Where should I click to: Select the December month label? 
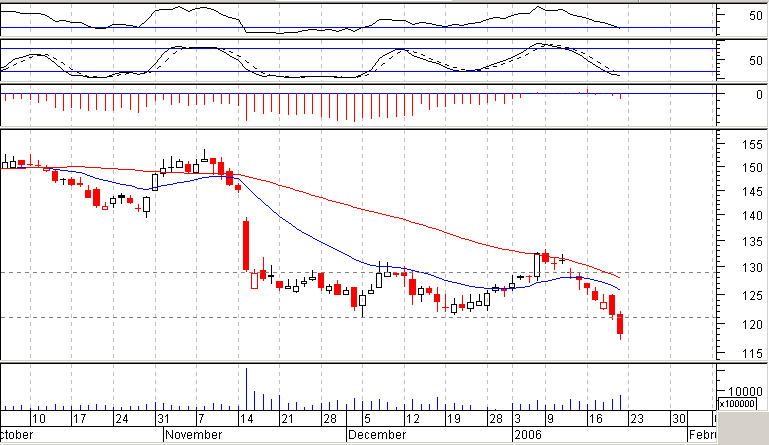(x=377, y=435)
